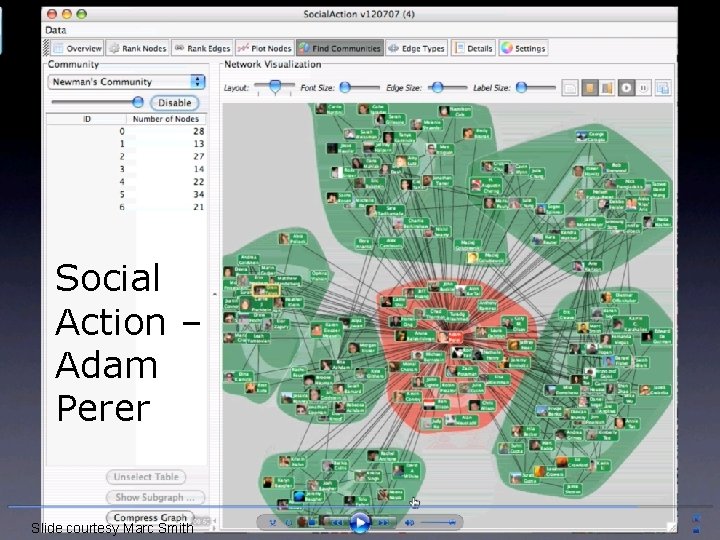Click the Compress Graph button
720x540 pixels.
tap(150, 518)
